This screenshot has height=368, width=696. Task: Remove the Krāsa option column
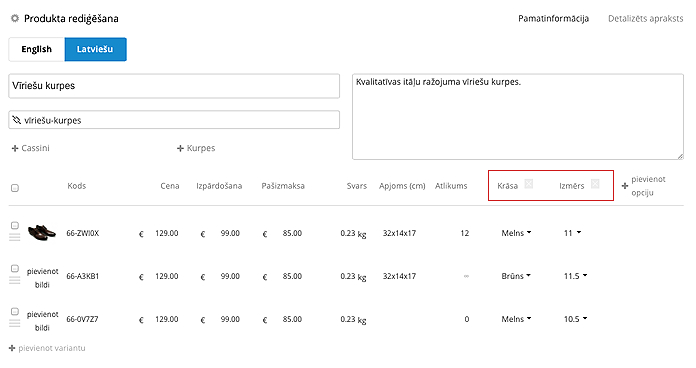tap(529, 184)
